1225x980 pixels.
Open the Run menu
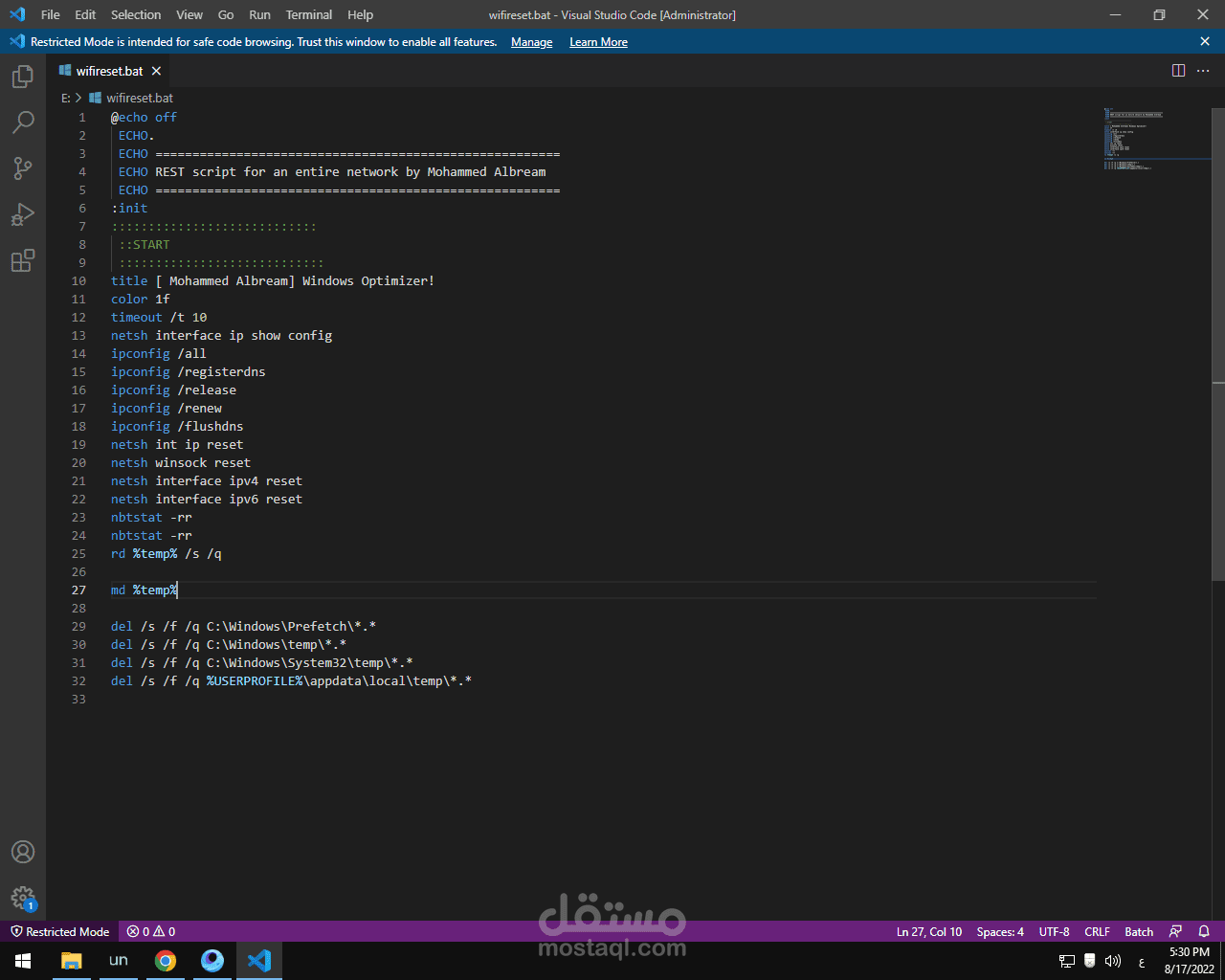[259, 14]
